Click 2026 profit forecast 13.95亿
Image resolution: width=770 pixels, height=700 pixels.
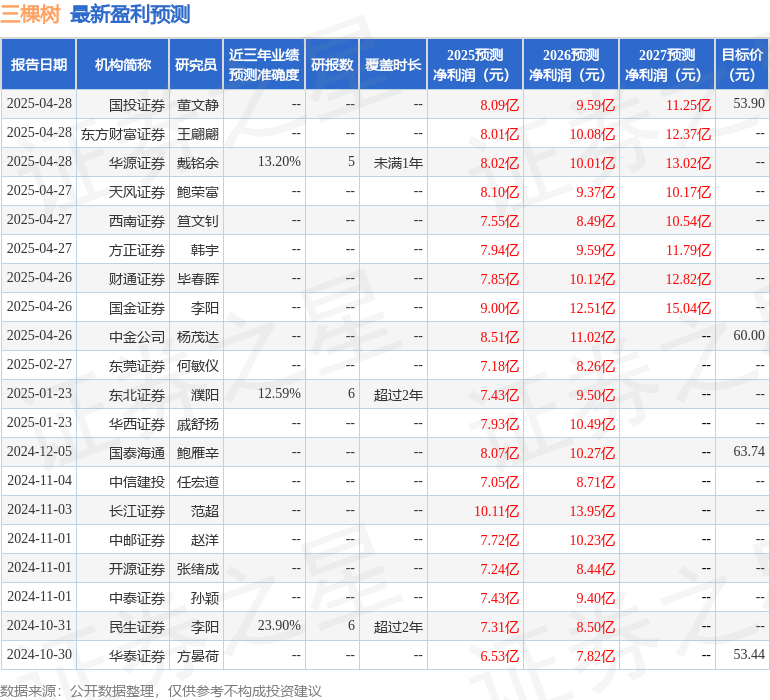(592, 511)
